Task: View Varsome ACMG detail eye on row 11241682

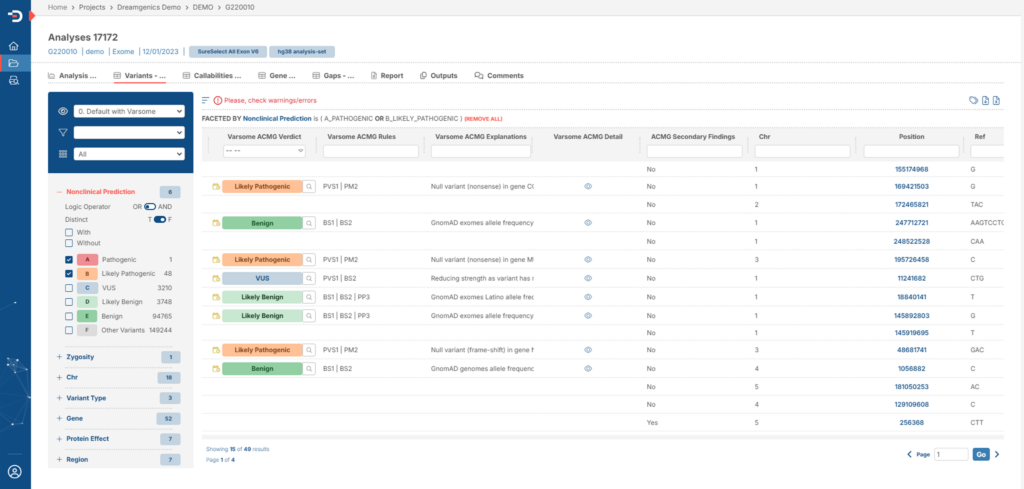Action: click(x=588, y=278)
